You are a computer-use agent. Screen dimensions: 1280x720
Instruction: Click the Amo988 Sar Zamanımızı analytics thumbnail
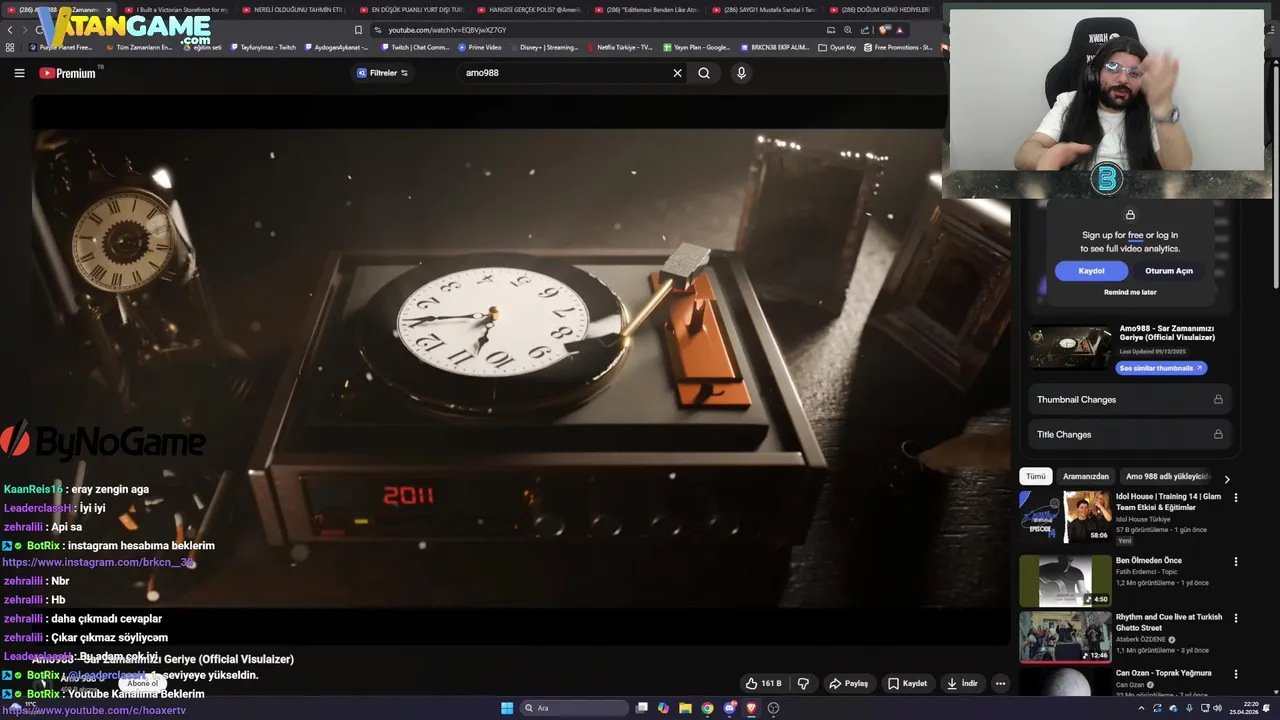point(1070,348)
